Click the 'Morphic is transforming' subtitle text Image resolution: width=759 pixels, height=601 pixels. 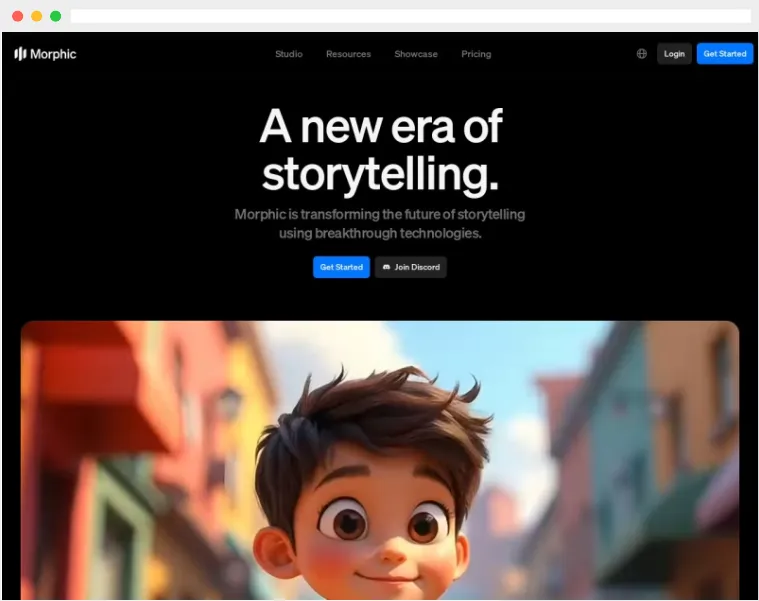point(380,224)
